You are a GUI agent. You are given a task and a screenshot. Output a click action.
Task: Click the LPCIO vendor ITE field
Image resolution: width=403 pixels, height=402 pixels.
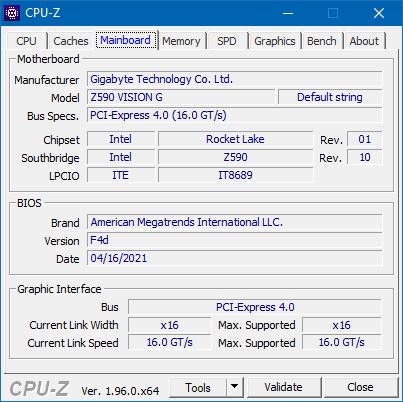tap(121, 175)
